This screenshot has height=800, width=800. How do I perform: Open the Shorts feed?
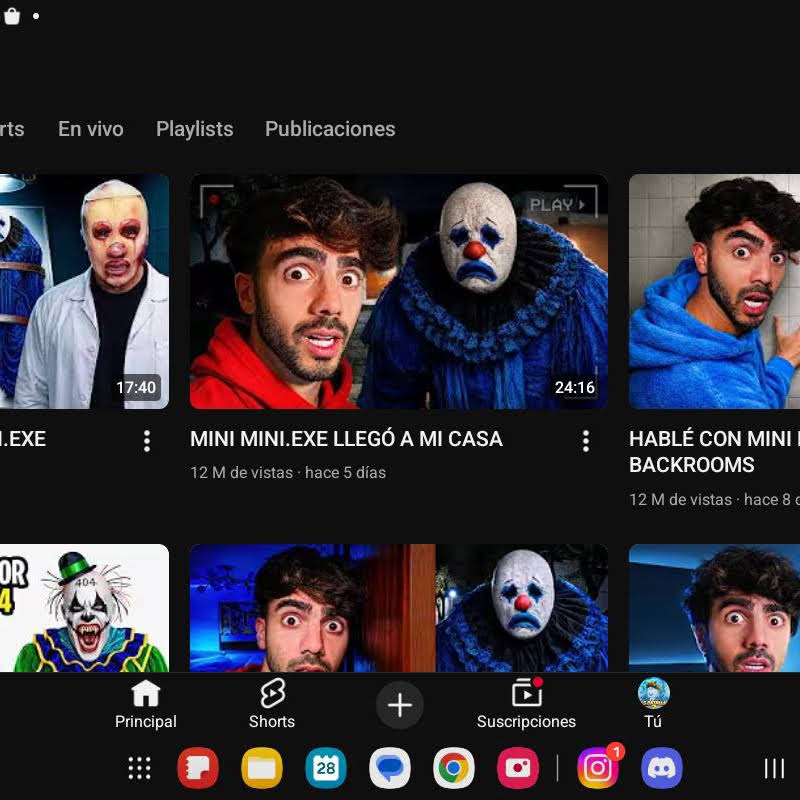point(272,704)
